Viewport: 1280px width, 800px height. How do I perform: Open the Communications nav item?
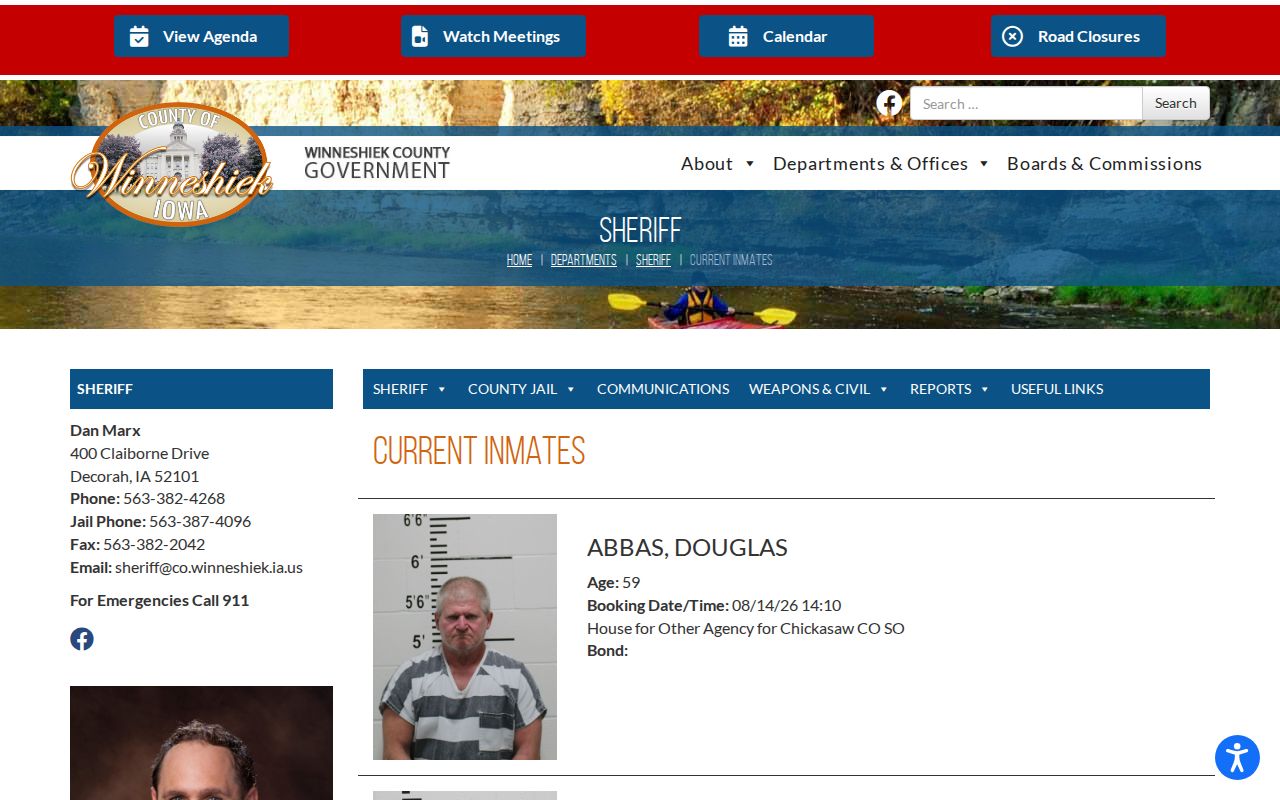click(663, 389)
